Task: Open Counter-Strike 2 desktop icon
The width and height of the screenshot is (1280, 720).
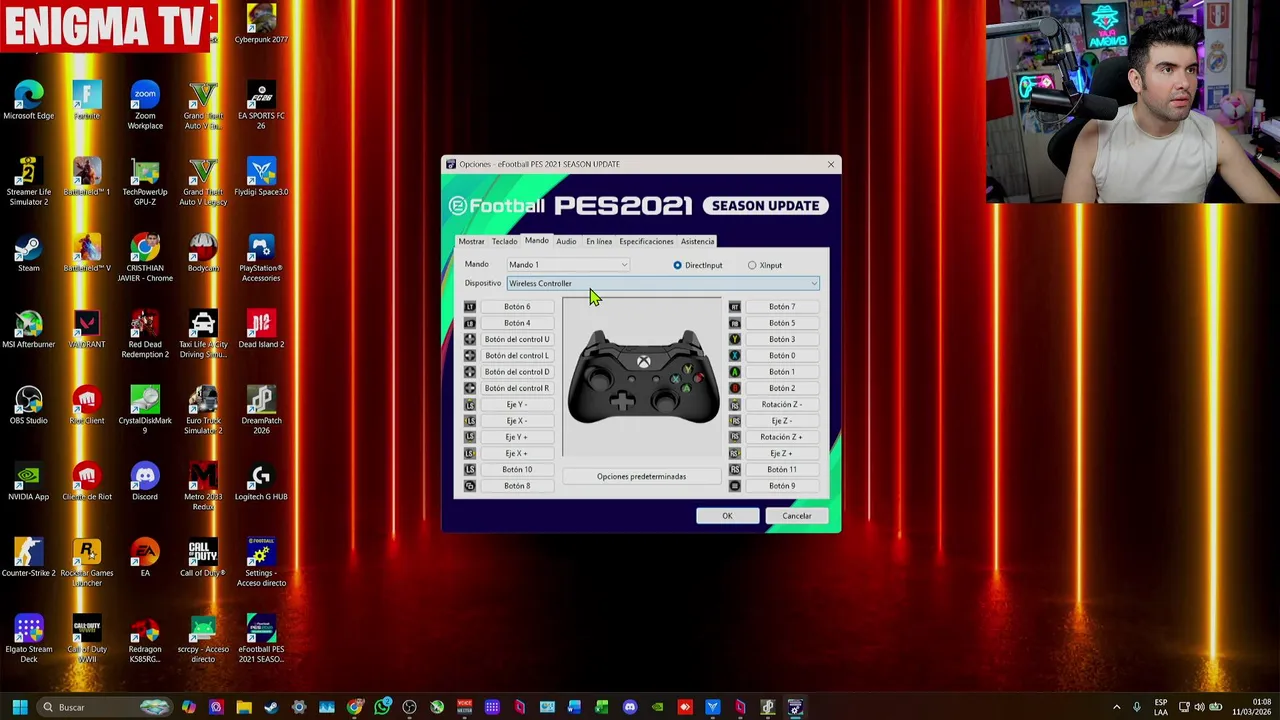Action: pos(29,558)
